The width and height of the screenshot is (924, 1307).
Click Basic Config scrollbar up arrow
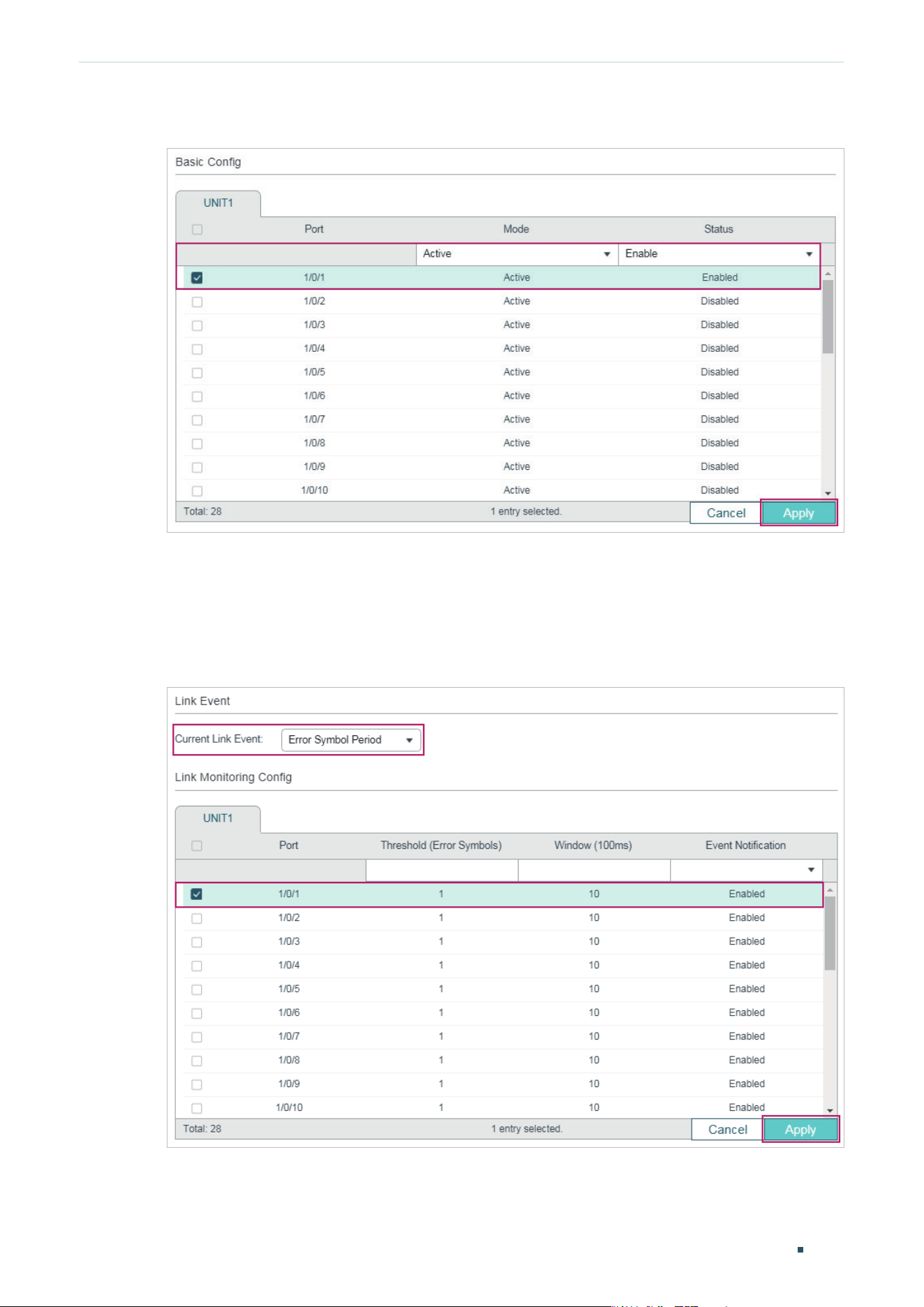828,273
